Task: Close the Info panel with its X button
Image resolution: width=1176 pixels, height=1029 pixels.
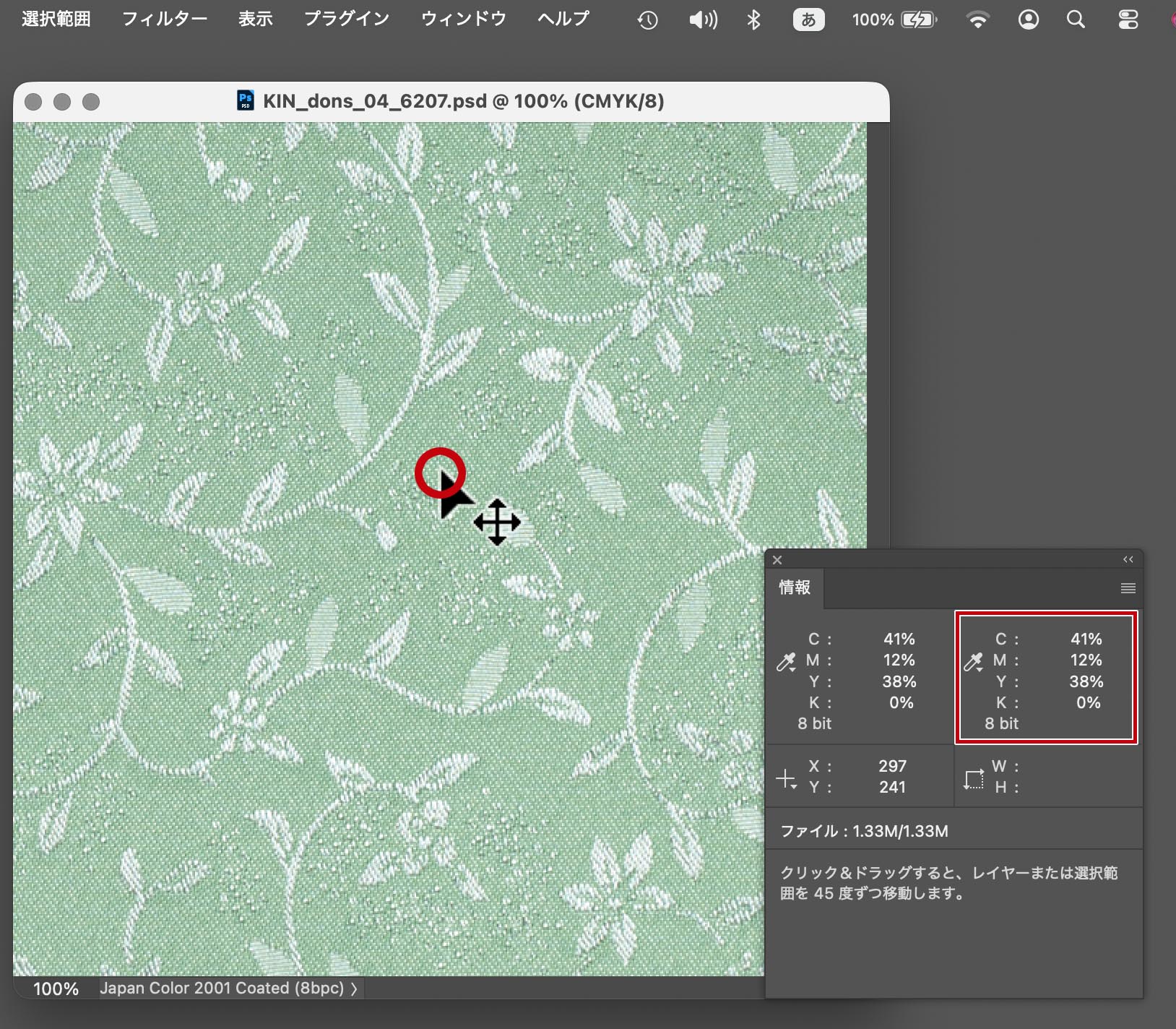Action: 777,560
